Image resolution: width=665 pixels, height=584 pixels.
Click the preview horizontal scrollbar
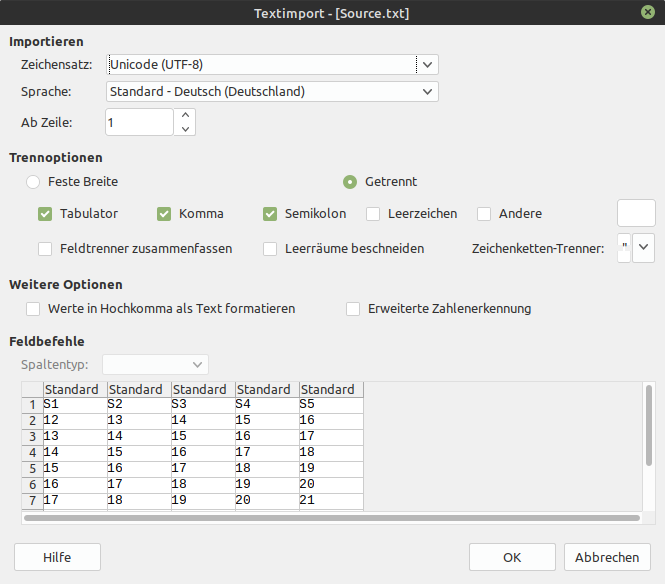pos(332,518)
